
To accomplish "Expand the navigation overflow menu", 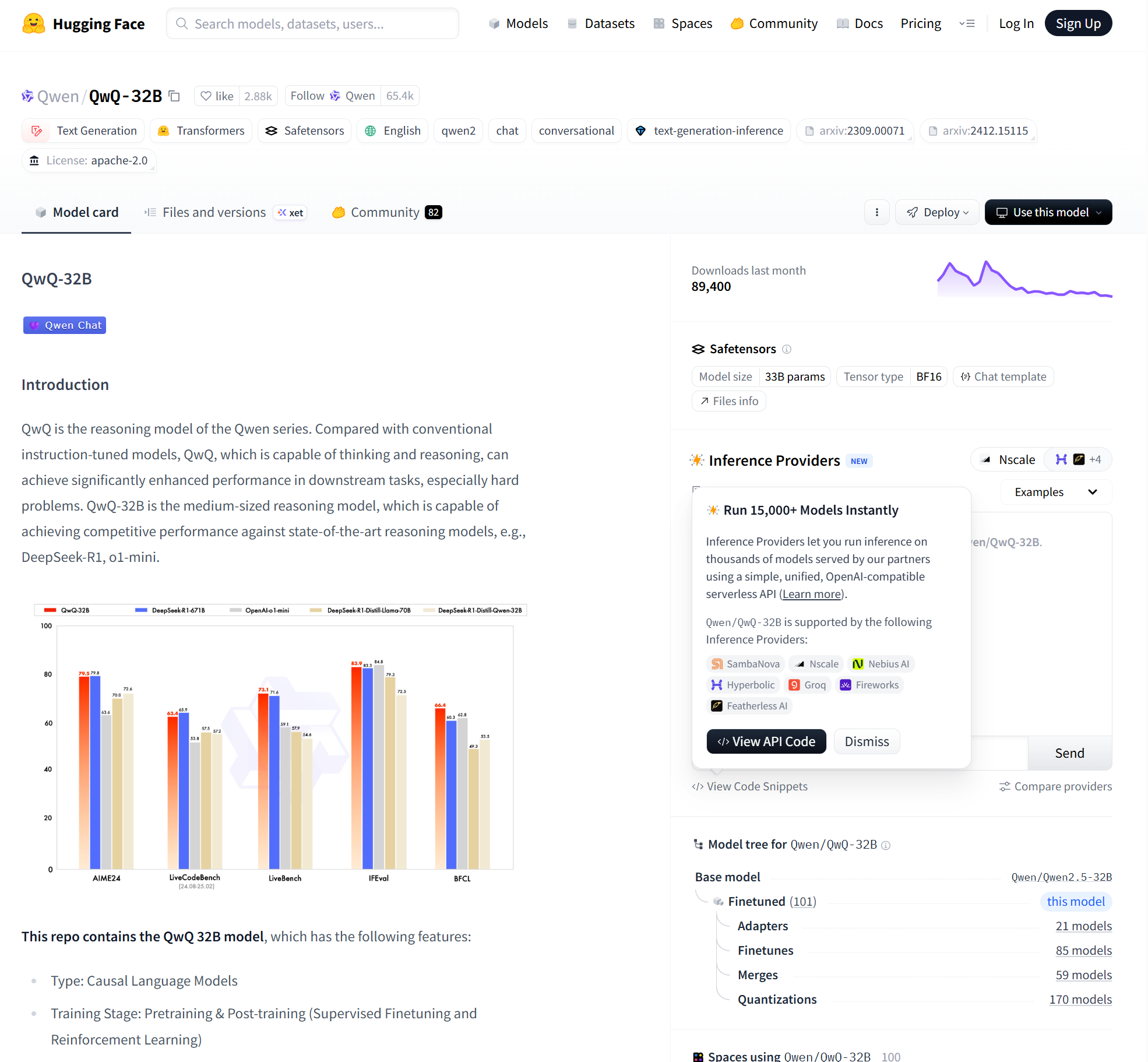I will 967,23.
